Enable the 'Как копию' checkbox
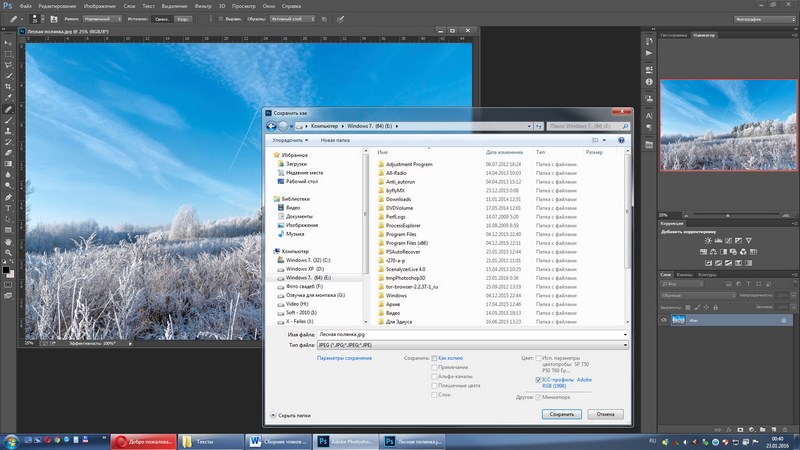 (434, 358)
